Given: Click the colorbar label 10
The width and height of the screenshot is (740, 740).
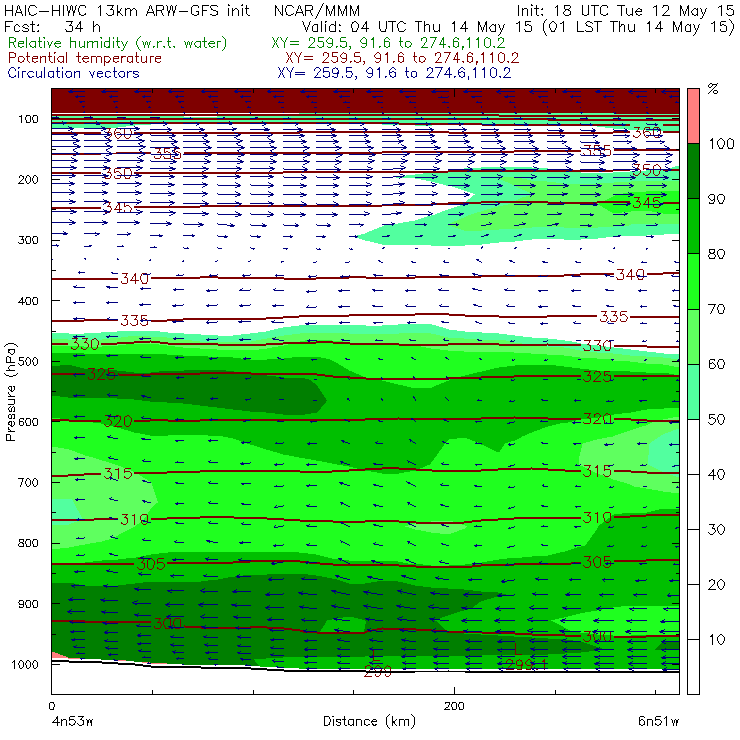Looking at the screenshot, I should pos(716,639).
